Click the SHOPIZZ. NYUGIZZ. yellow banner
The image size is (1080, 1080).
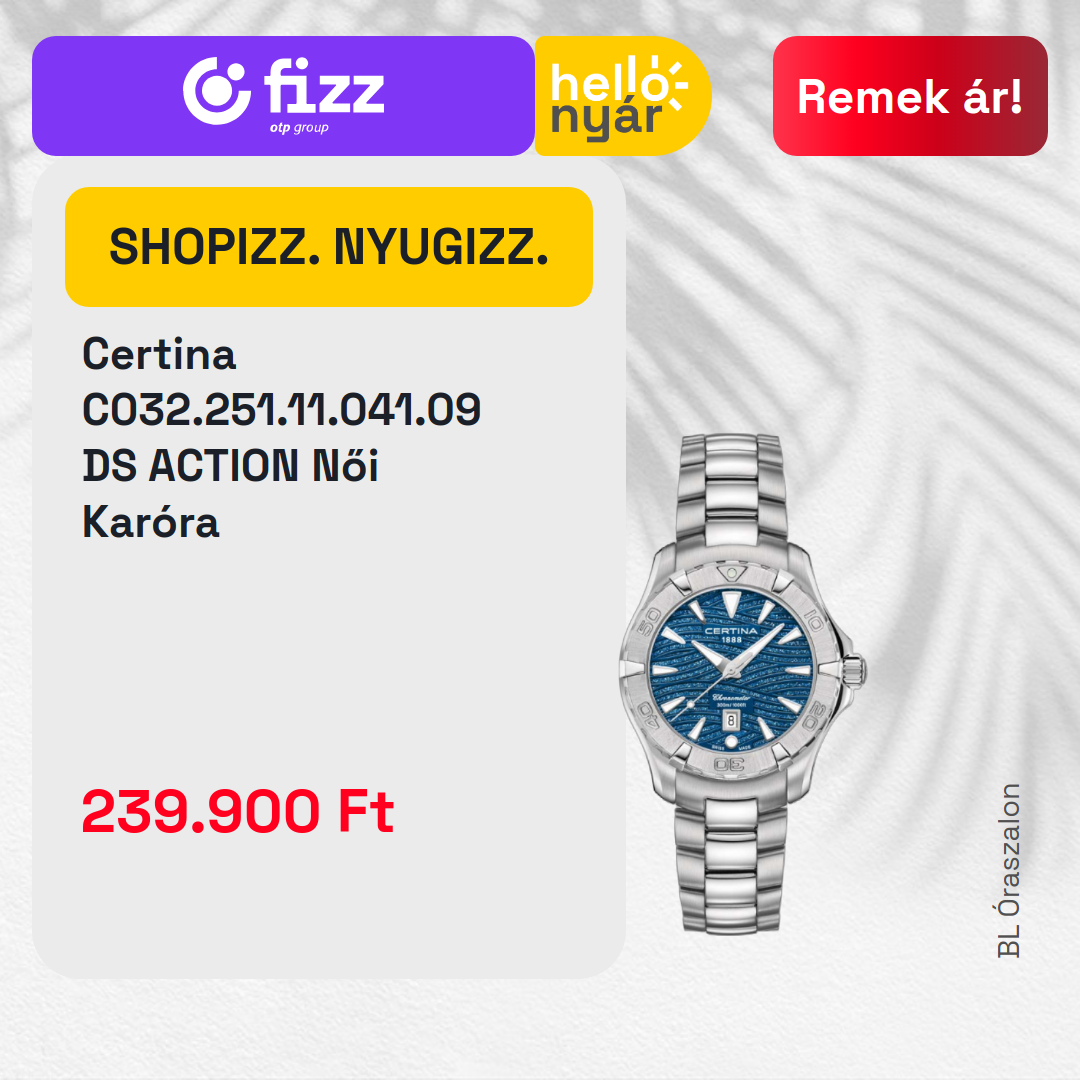[x=329, y=247]
